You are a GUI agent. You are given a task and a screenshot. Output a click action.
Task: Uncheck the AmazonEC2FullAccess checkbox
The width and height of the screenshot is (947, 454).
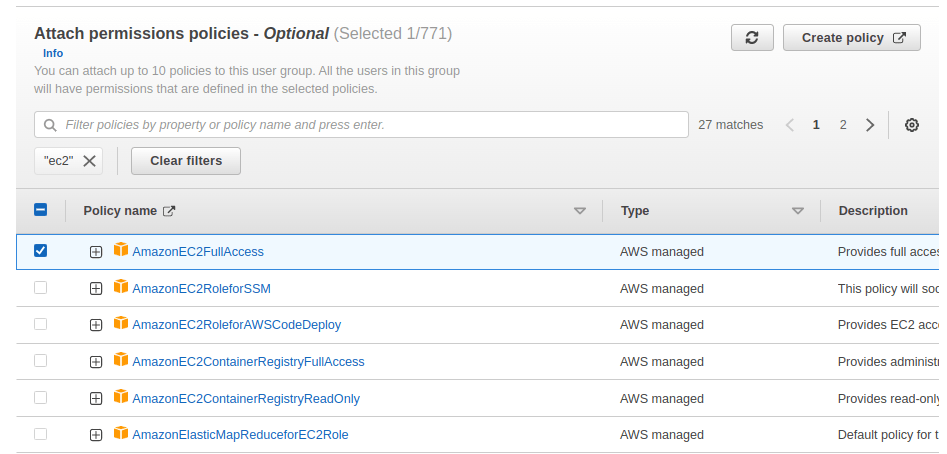(x=40, y=250)
